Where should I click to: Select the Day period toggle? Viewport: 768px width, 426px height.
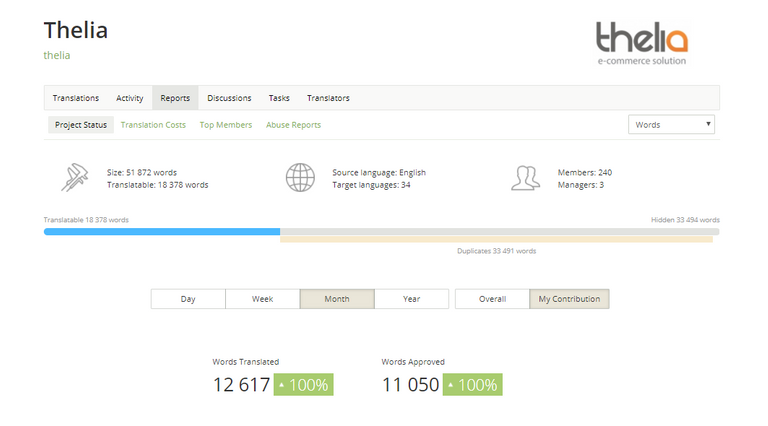click(188, 299)
